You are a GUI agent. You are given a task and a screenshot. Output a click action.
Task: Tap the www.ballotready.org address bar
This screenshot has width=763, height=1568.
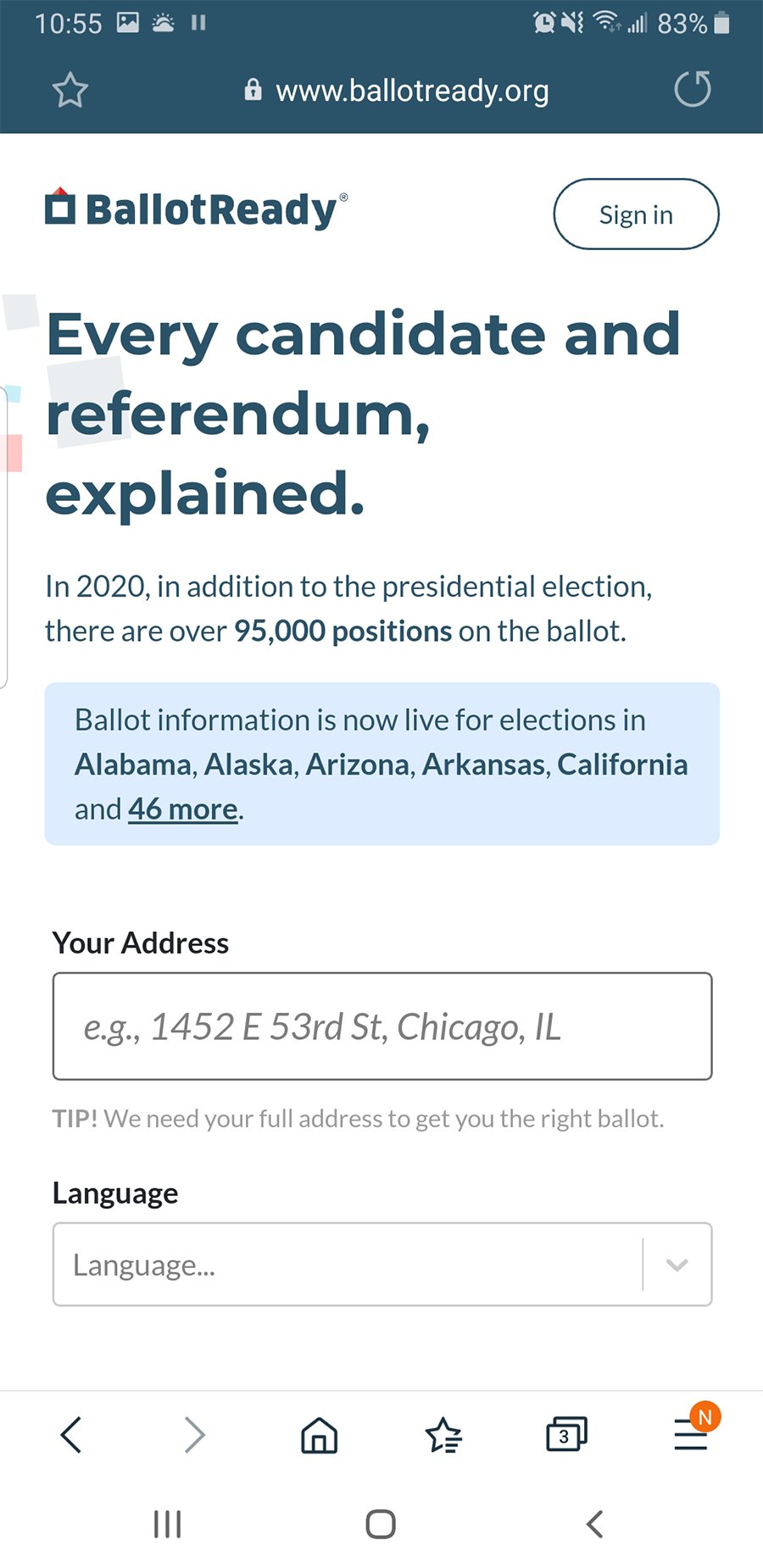pyautogui.click(x=413, y=90)
